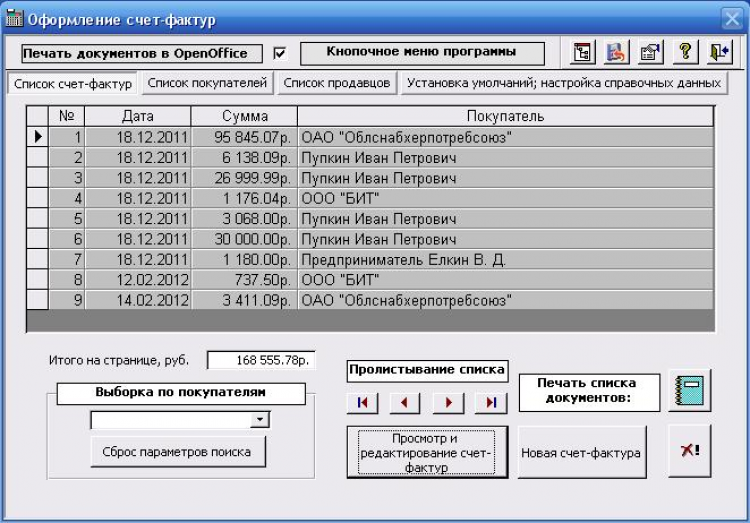
Task: Click date 12.02.2012 cell
Action: coord(138,280)
